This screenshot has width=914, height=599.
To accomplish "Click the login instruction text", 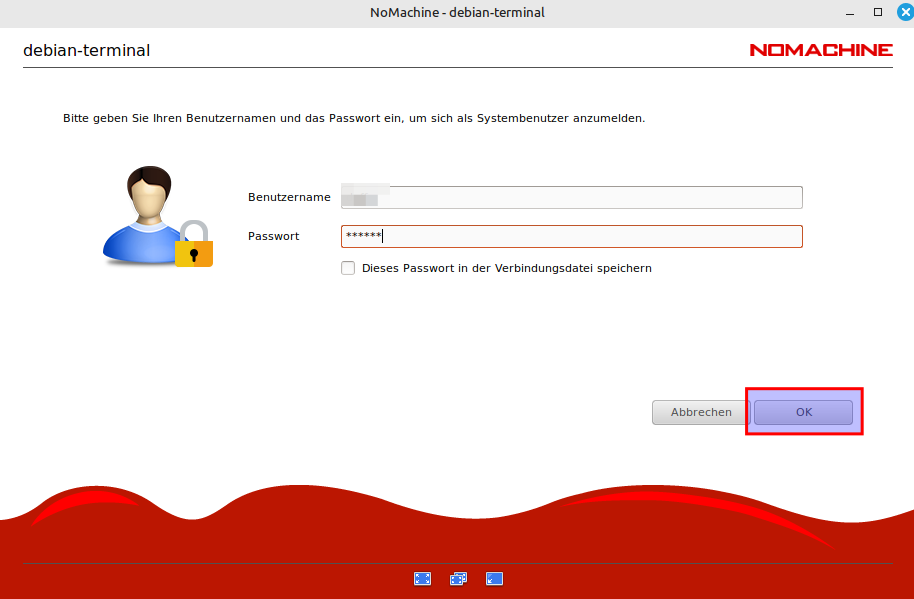I will click(354, 118).
